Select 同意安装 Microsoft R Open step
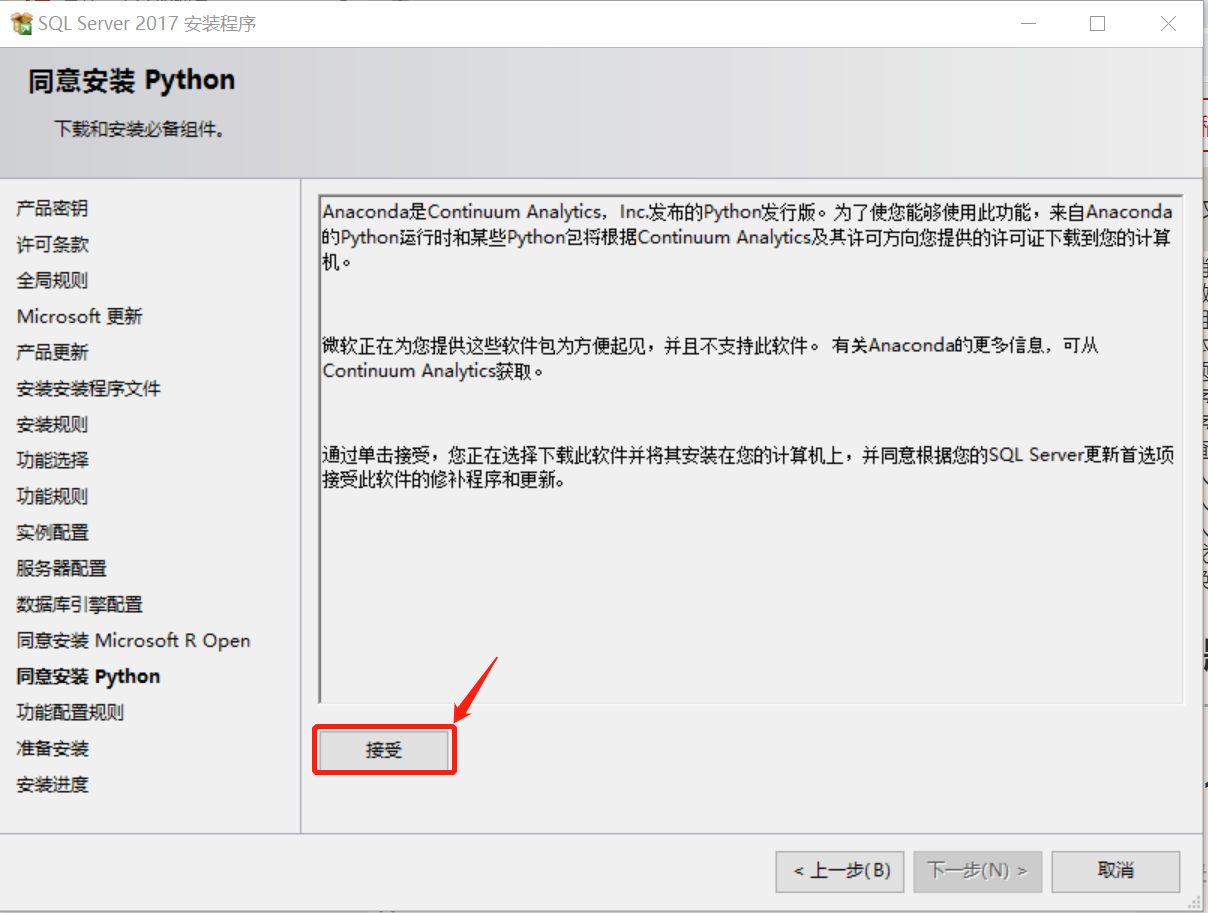Image resolution: width=1208 pixels, height=913 pixels. [x=133, y=640]
